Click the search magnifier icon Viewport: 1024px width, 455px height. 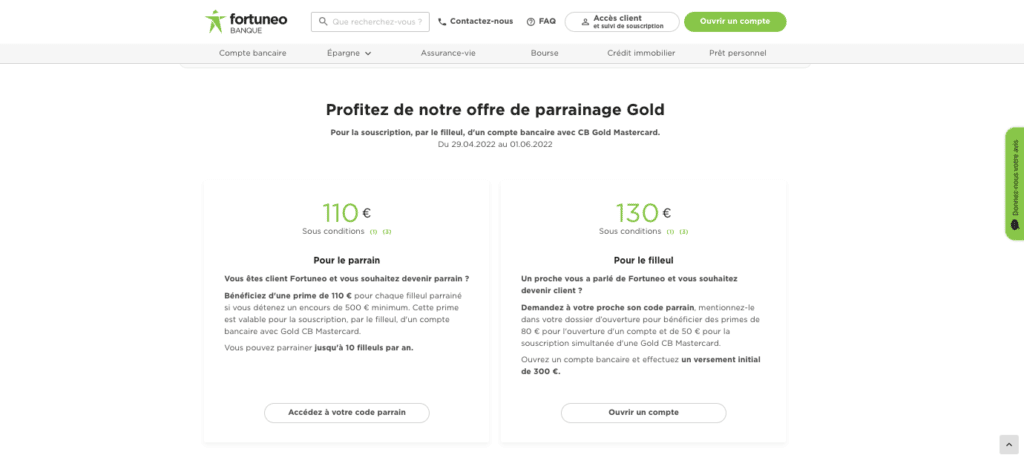[x=323, y=21]
